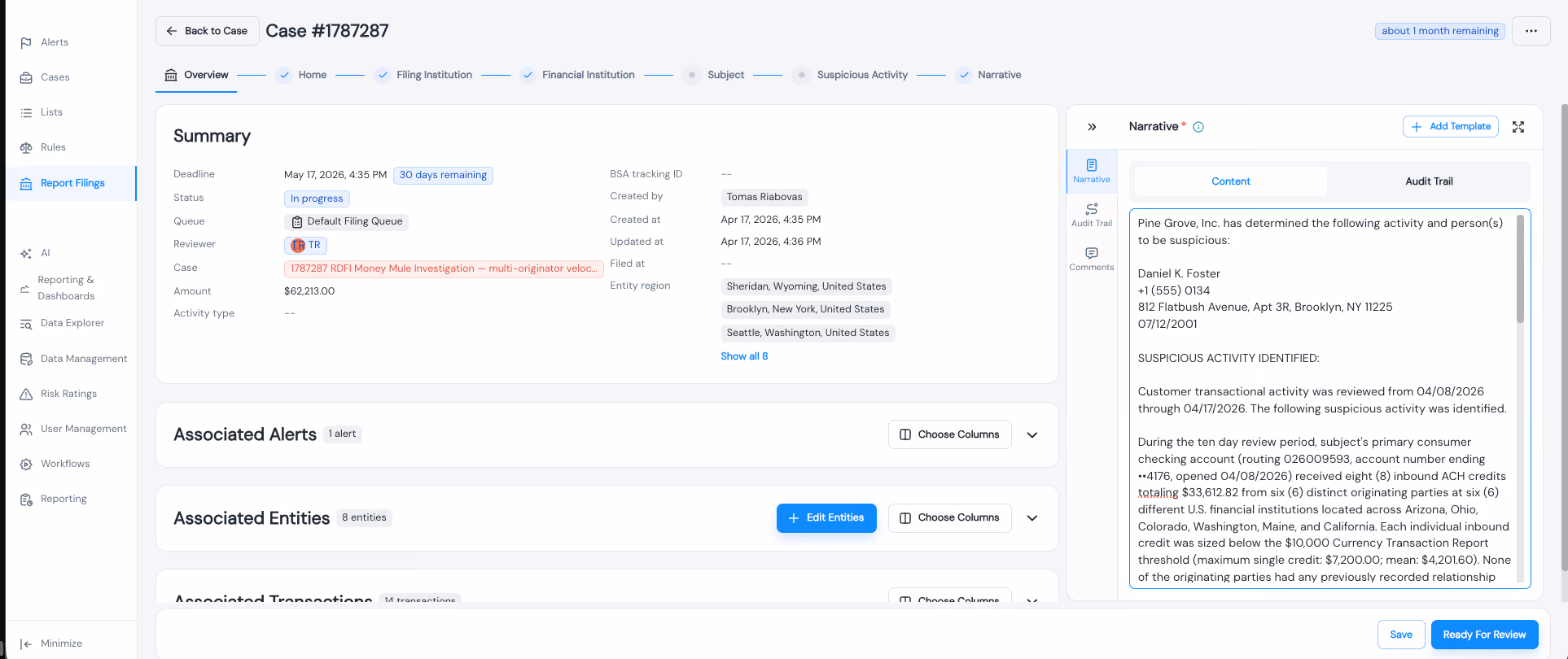This screenshot has height=659, width=1568.
Task: Minimize the sidebar with collapse icon
Action: pyautogui.click(x=26, y=644)
